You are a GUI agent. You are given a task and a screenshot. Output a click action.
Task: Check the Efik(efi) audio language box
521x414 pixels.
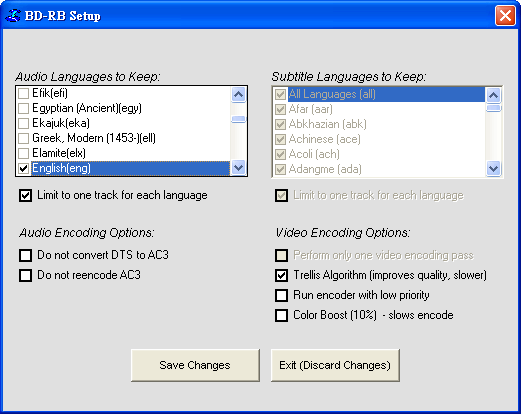(x=23, y=93)
